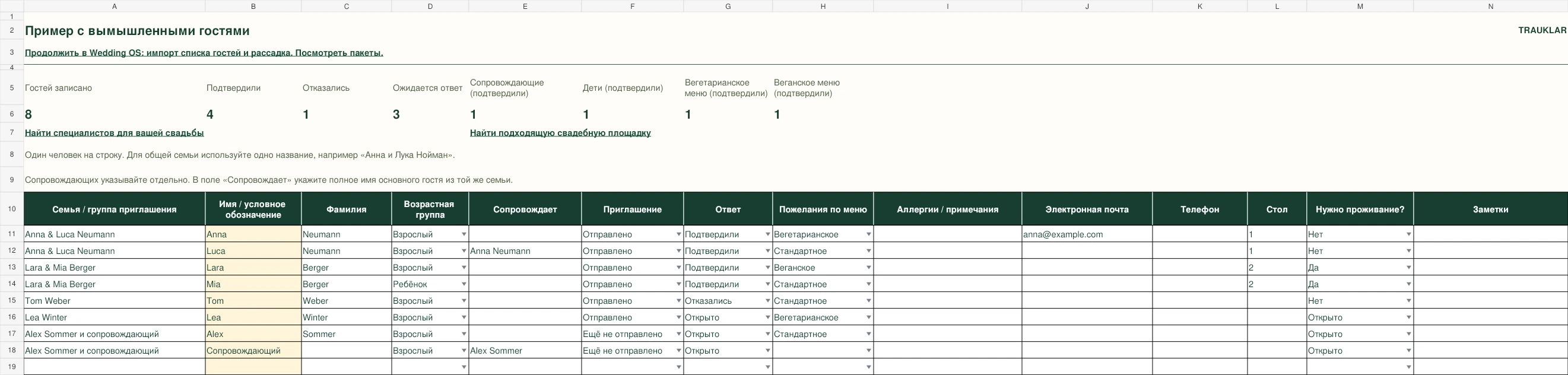
Task: Click 'Аллергии / примечания' header cell
Action: click(948, 209)
